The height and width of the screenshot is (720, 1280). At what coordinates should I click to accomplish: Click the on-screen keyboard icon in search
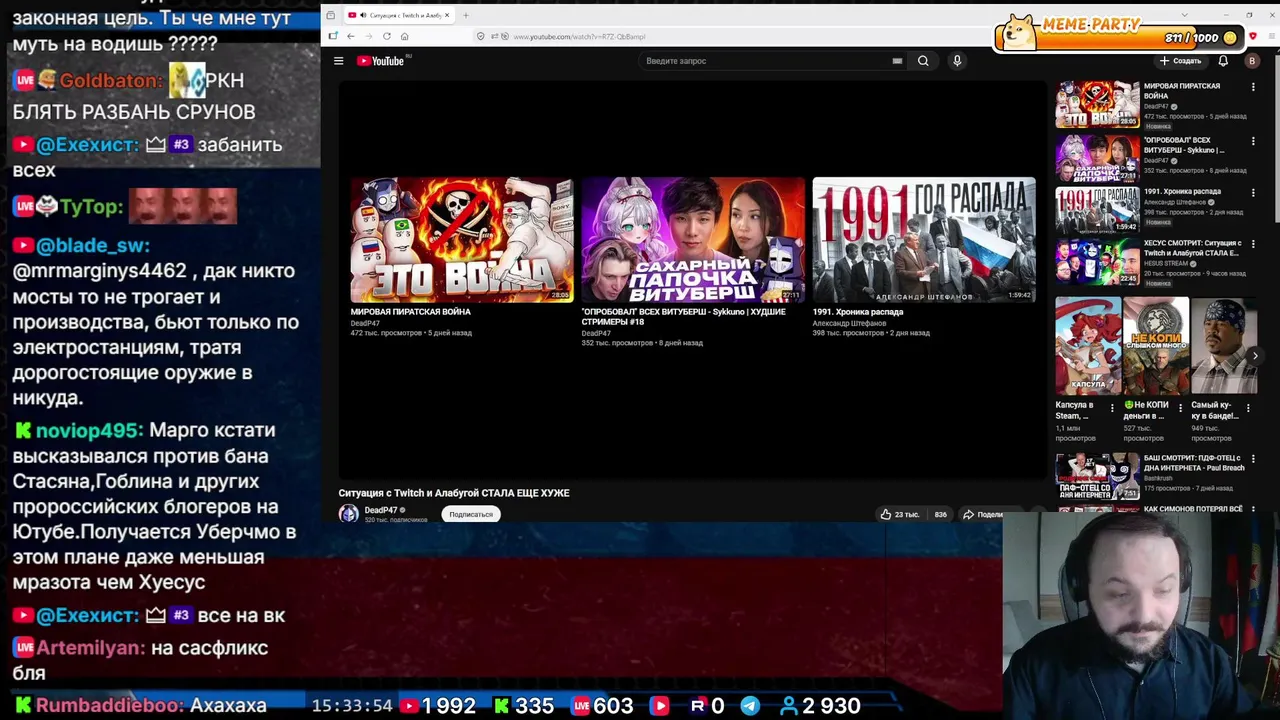(897, 61)
